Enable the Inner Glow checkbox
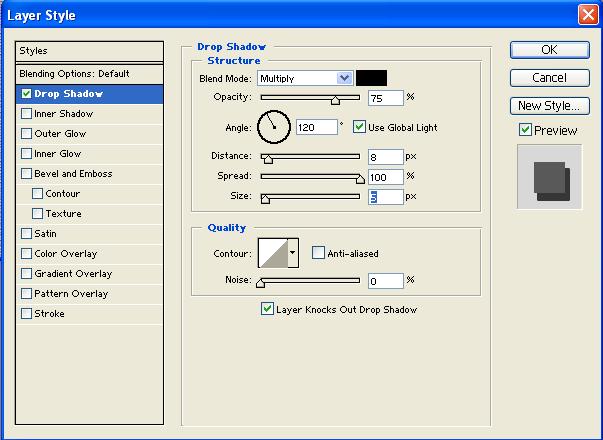Image resolution: width=603 pixels, height=440 pixels. (x=26, y=154)
